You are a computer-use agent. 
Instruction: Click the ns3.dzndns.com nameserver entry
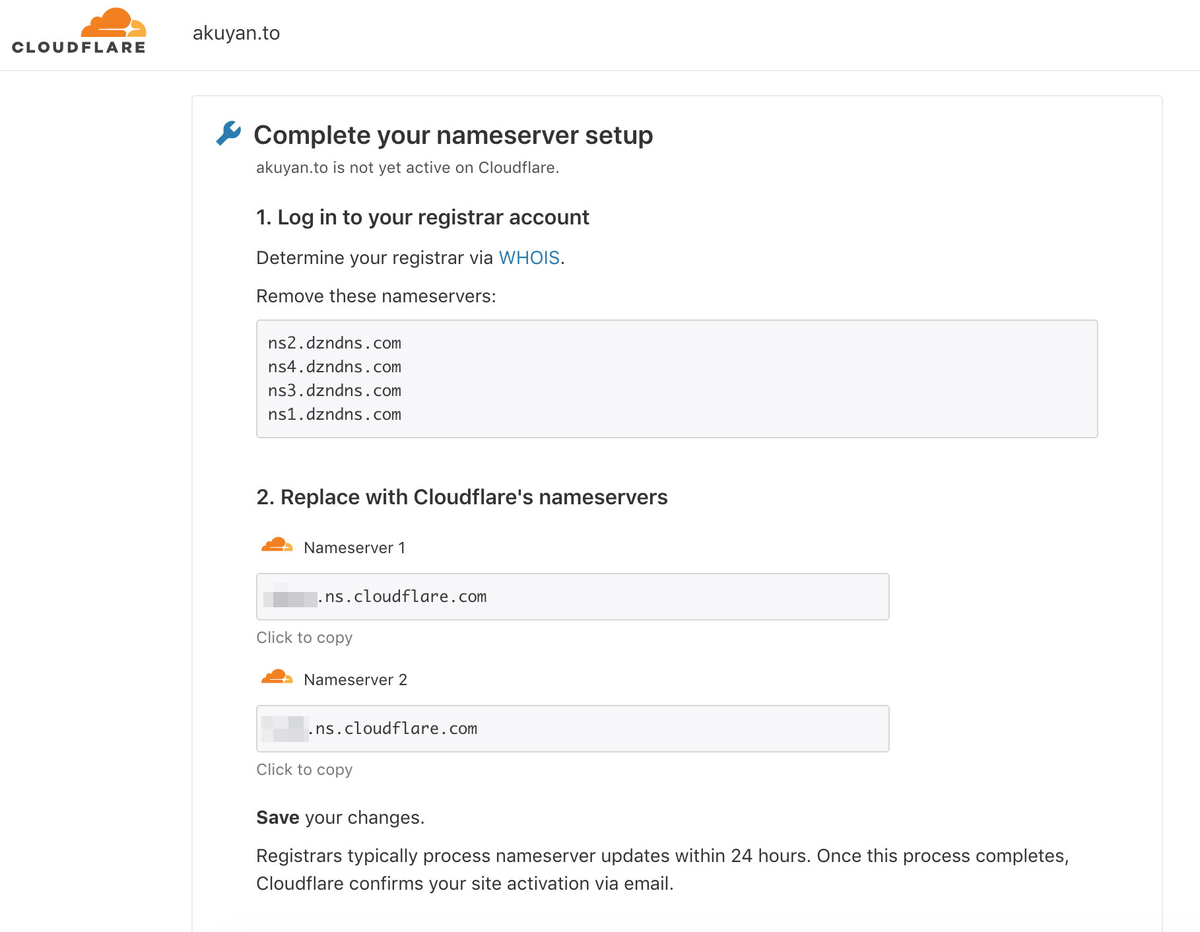point(335,391)
